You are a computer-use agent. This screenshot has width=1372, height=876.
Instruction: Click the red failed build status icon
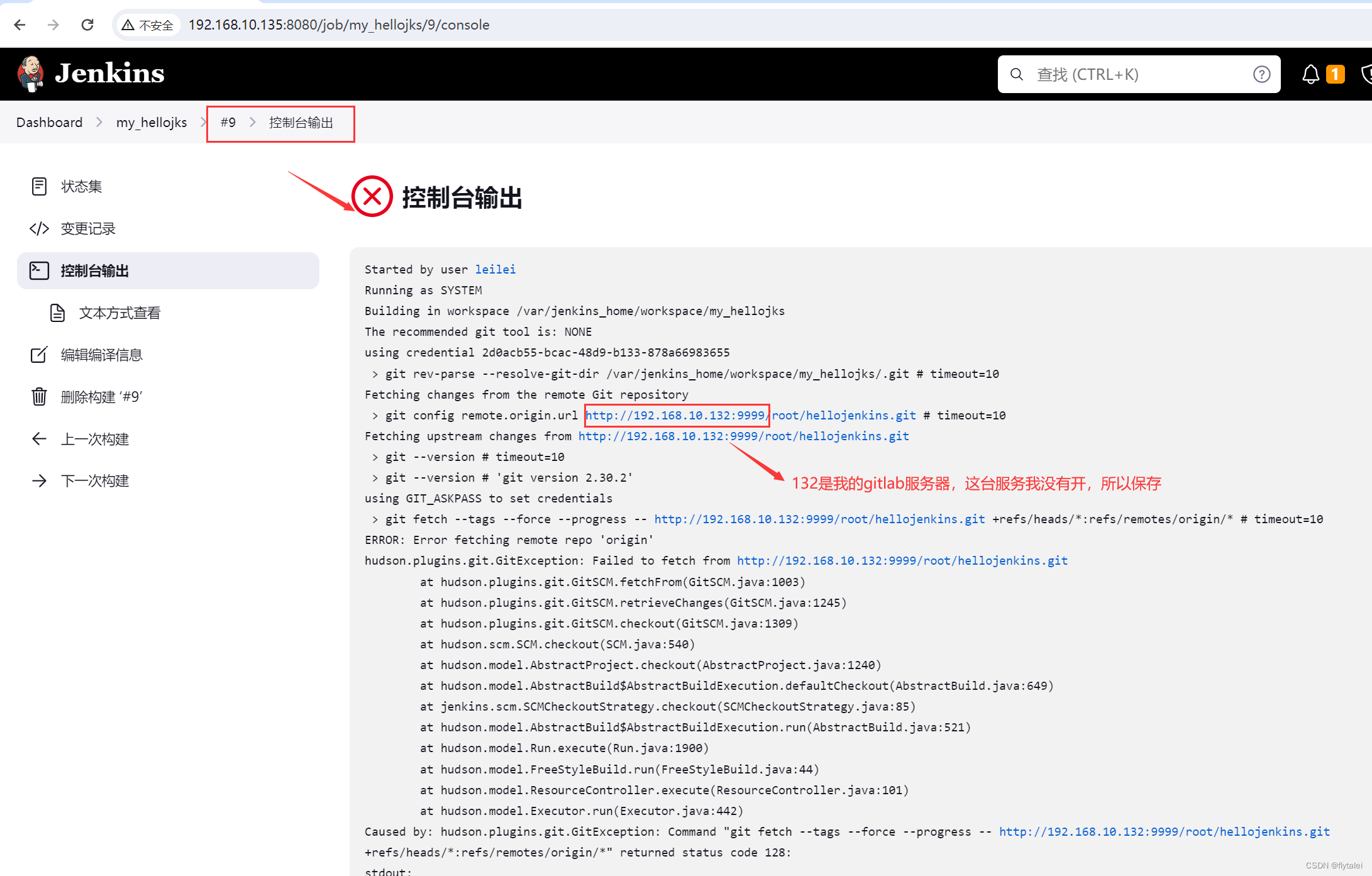coord(372,196)
